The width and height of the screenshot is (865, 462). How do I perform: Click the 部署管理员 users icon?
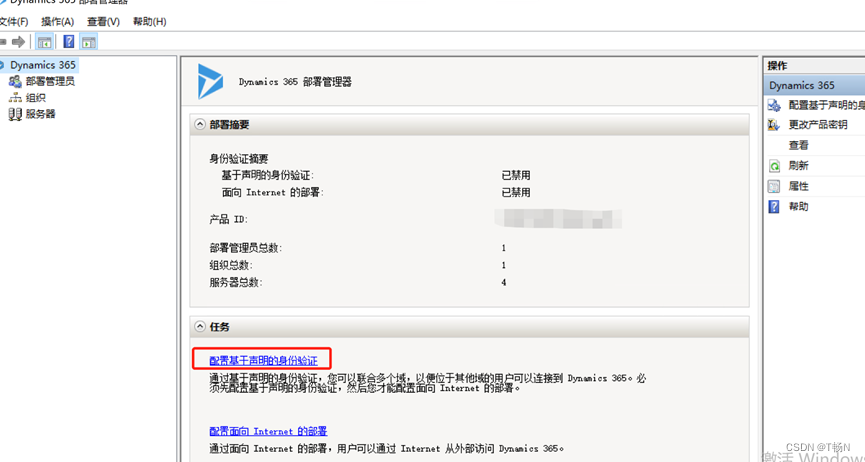click(15, 82)
